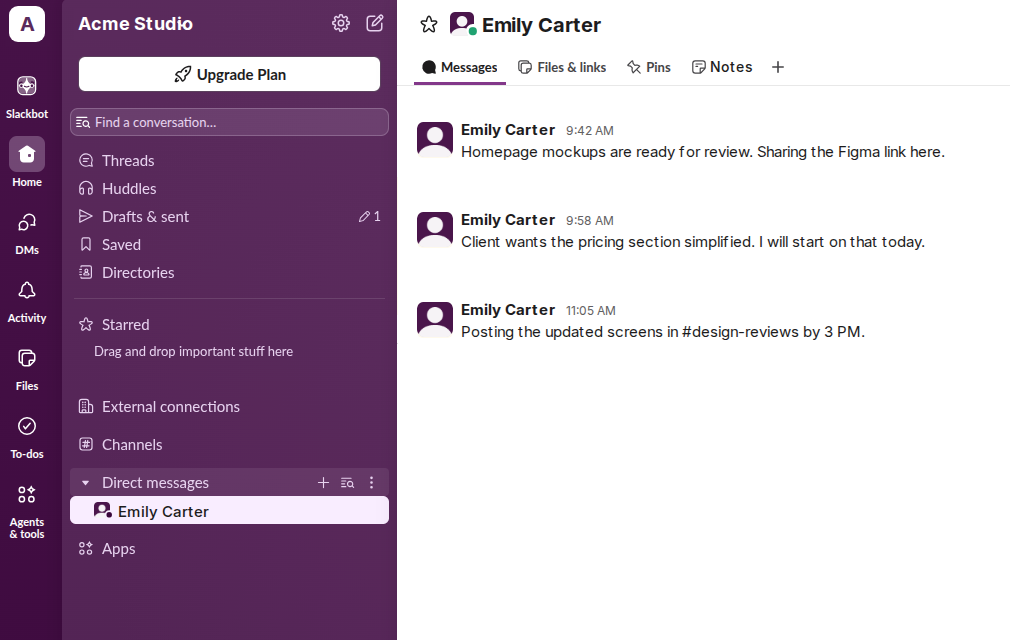Open DMs in the rail
Viewport: 1010px width, 640px height.
point(26,233)
